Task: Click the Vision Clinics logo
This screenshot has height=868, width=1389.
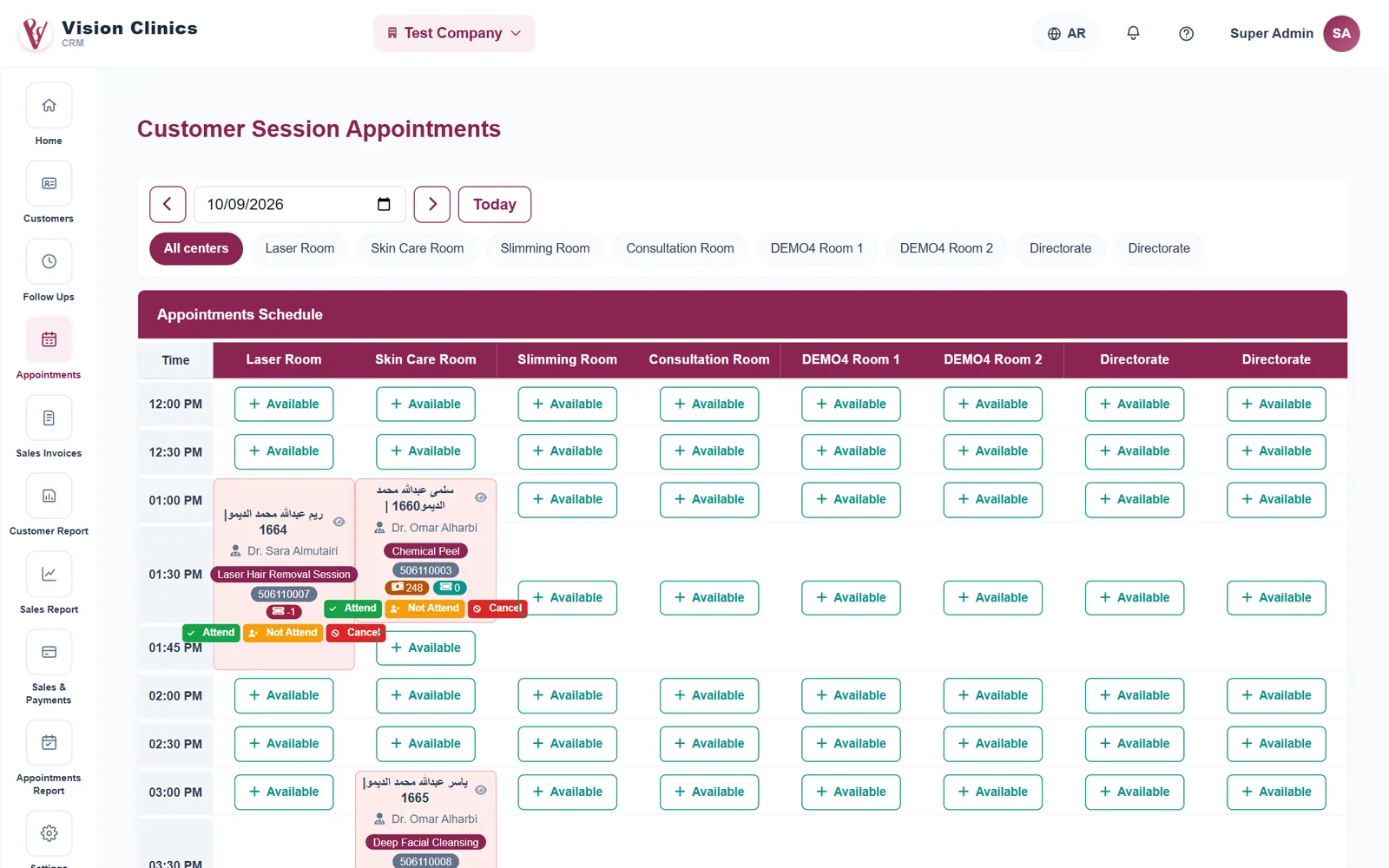Action: [x=35, y=34]
